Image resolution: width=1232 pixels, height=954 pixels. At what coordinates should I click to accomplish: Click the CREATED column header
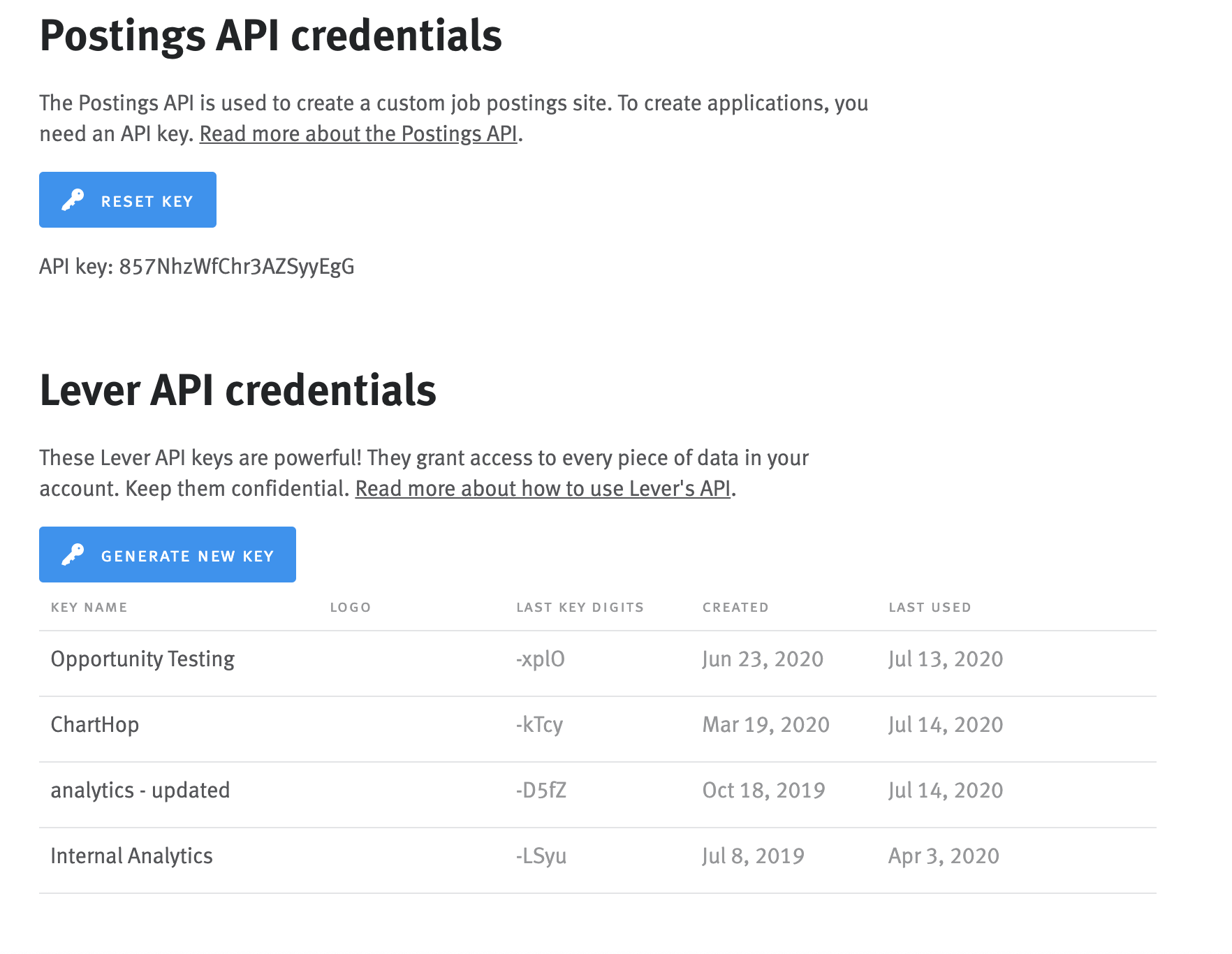[x=735, y=607]
